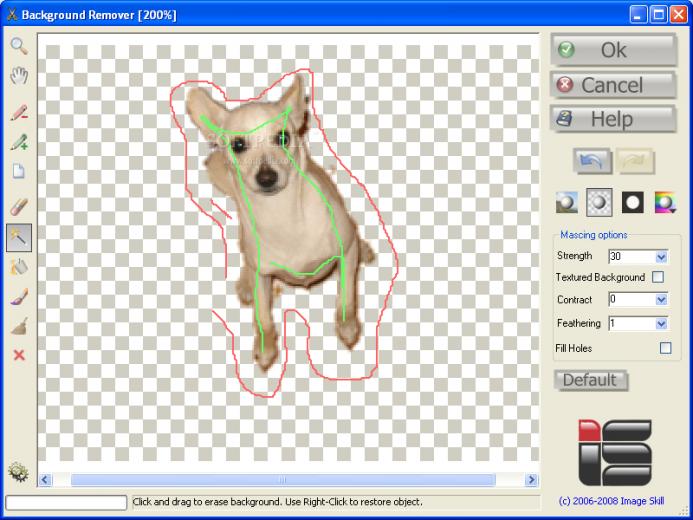The width and height of the screenshot is (693, 520).
Task: Click the Cancel button
Action: coord(613,84)
